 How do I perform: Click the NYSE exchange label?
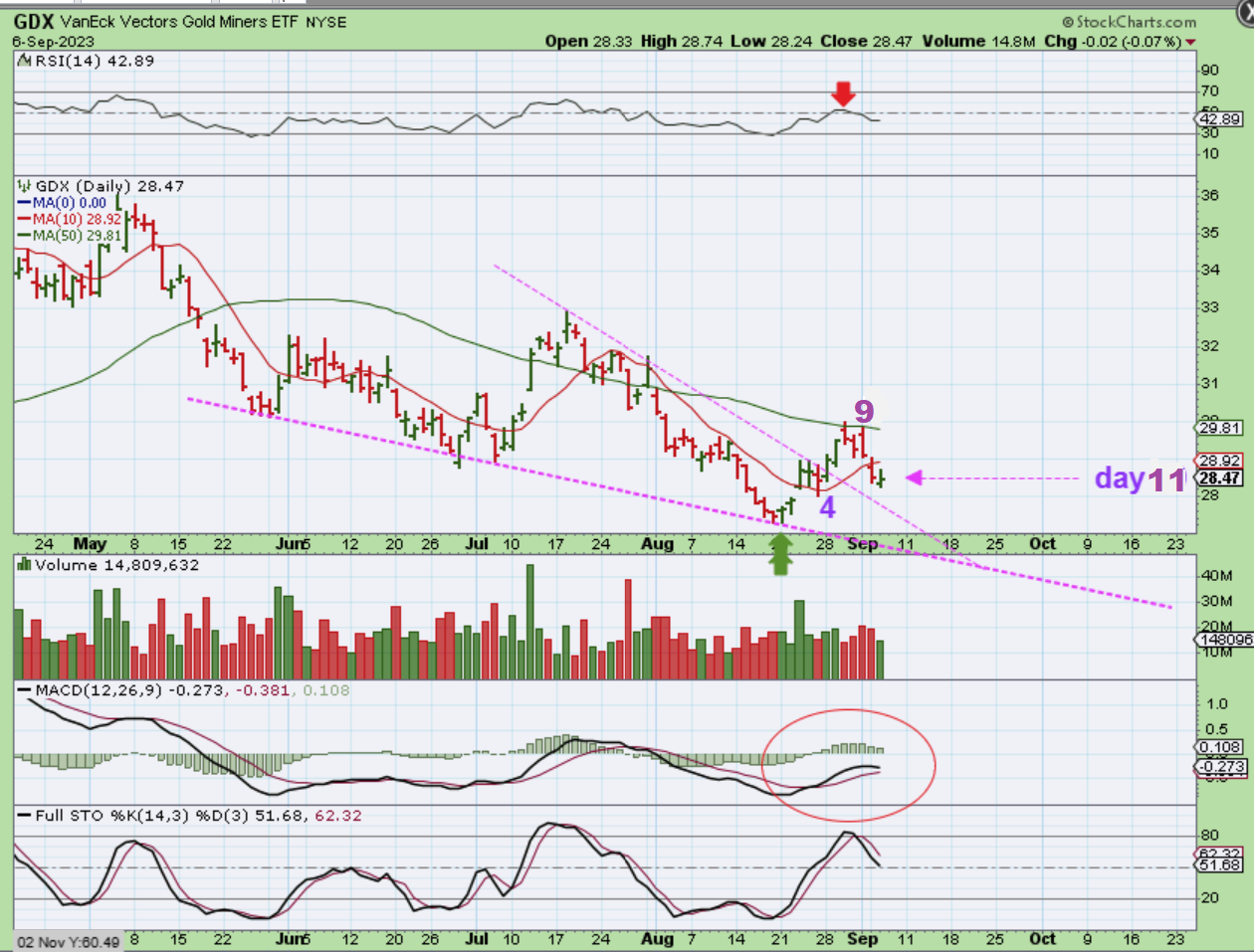(x=326, y=22)
